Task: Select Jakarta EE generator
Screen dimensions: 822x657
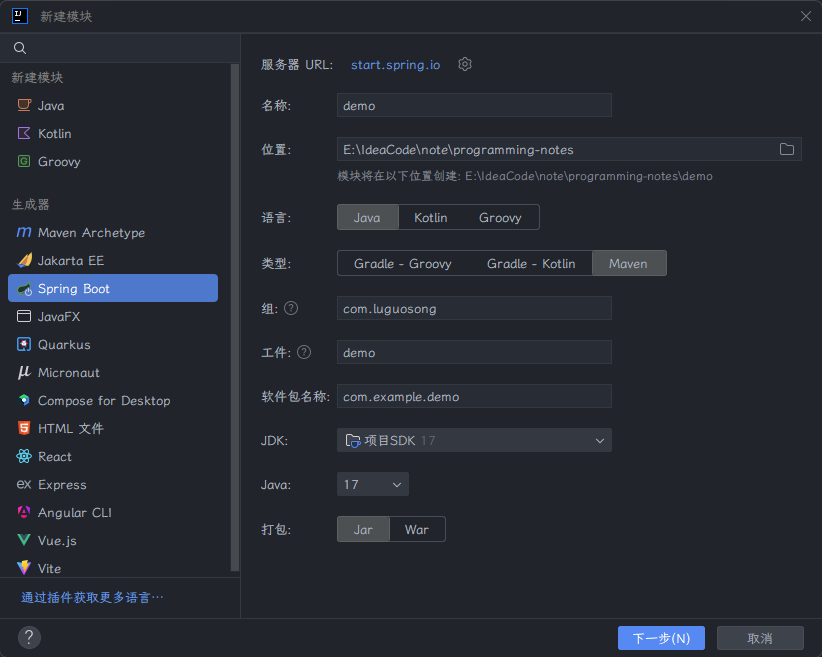Action: click(x=113, y=260)
